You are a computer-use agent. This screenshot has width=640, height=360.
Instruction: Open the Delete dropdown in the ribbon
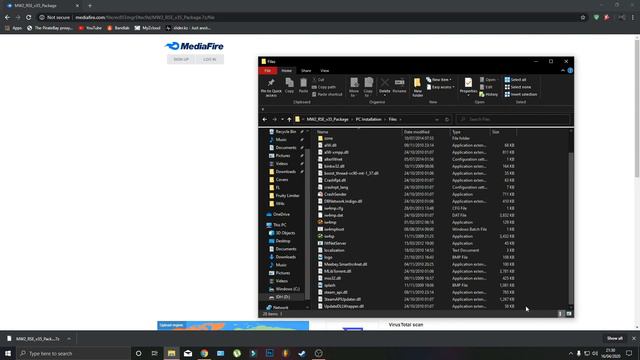[384, 95]
